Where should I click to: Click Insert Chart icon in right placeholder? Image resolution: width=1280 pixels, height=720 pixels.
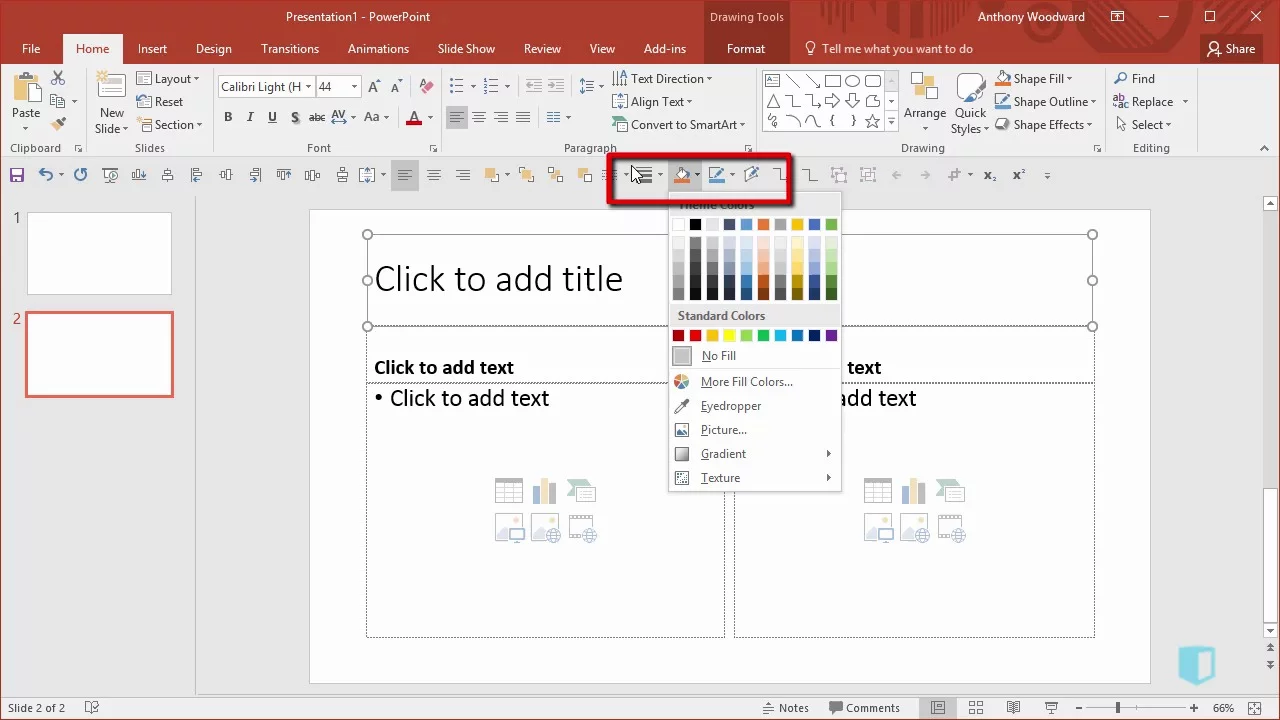pos(914,490)
